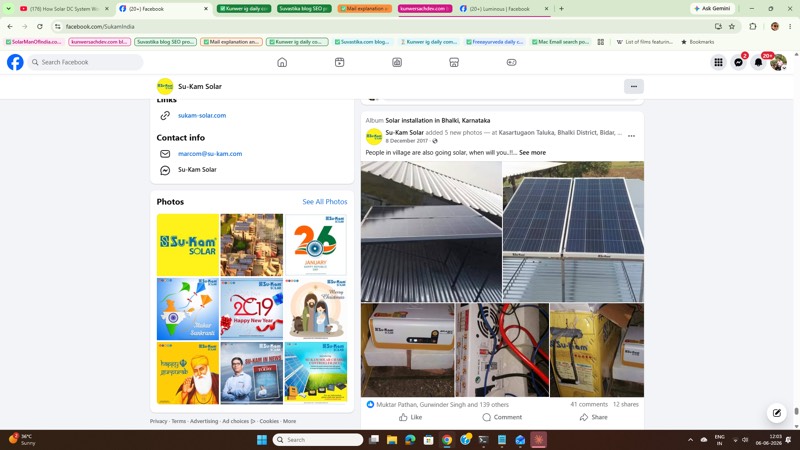
Task: Open the Solar installation in Bhalki, Karnataka album
Action: click(x=437, y=120)
